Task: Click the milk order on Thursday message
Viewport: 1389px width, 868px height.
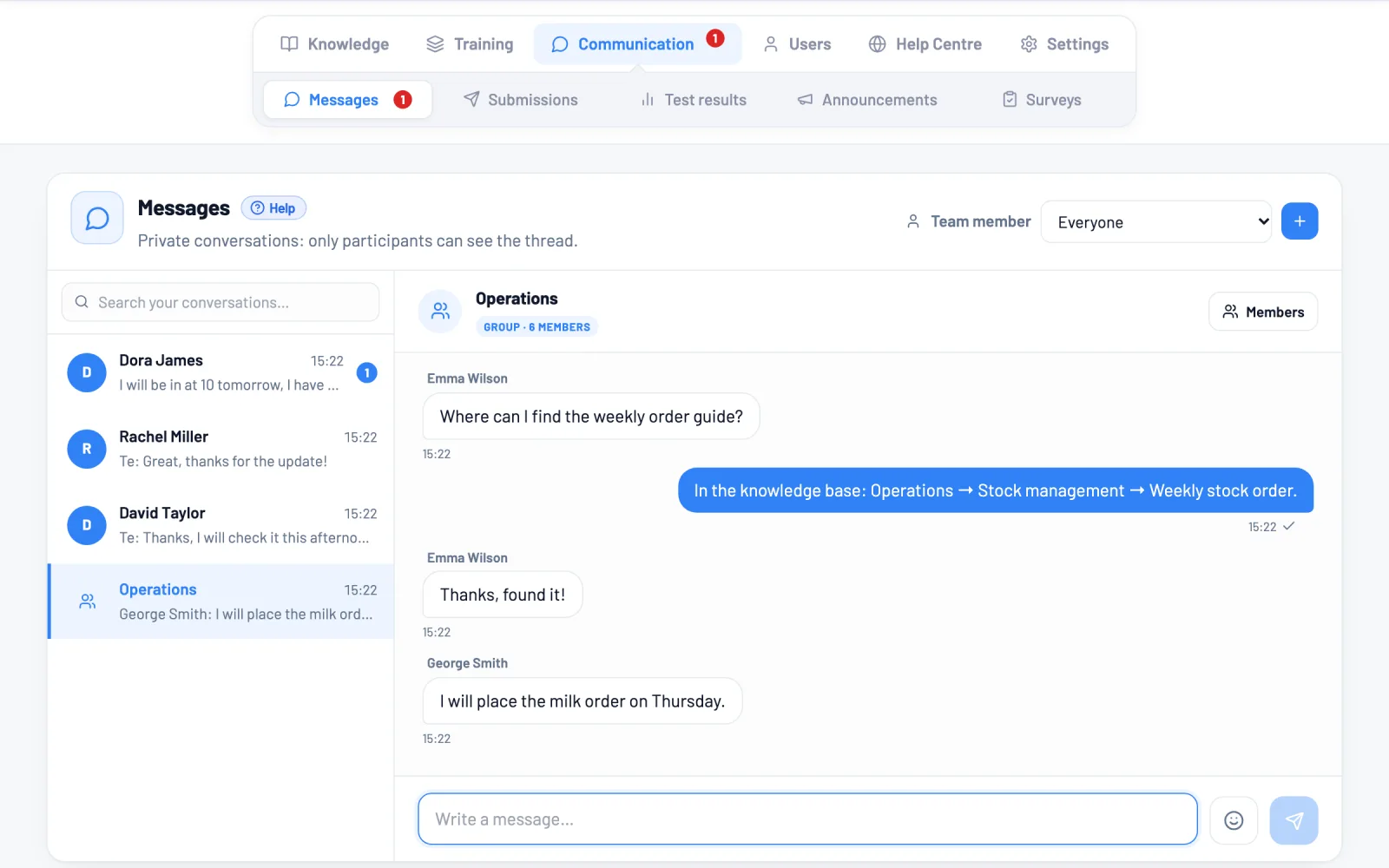Action: click(x=583, y=701)
